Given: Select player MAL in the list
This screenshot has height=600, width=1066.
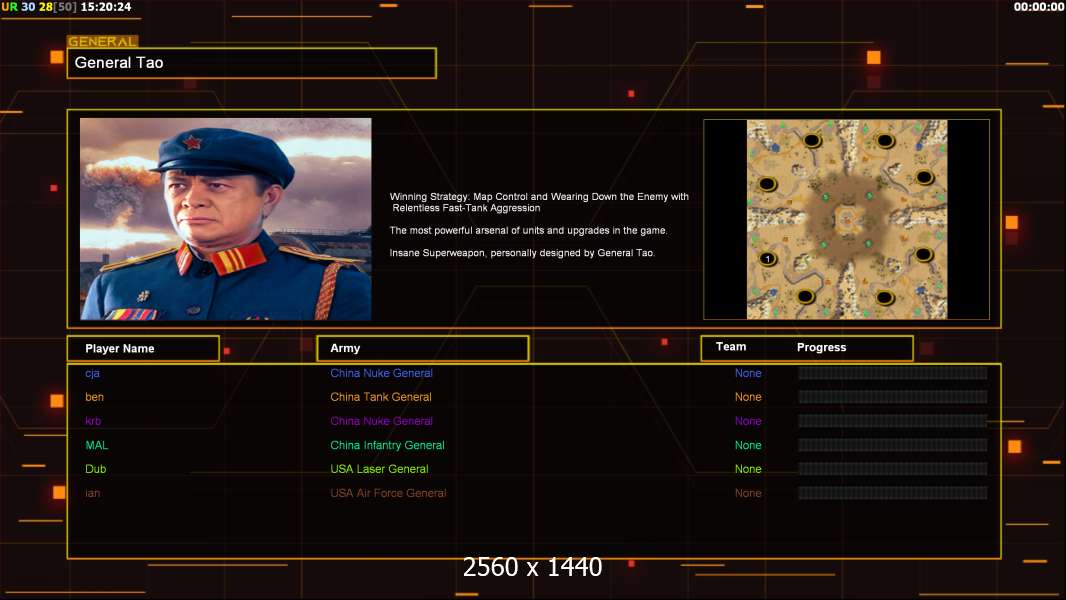Looking at the screenshot, I should (x=97, y=445).
